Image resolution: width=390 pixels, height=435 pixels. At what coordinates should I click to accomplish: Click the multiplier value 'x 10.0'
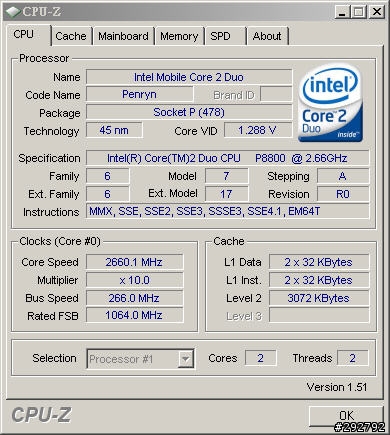[134, 280]
